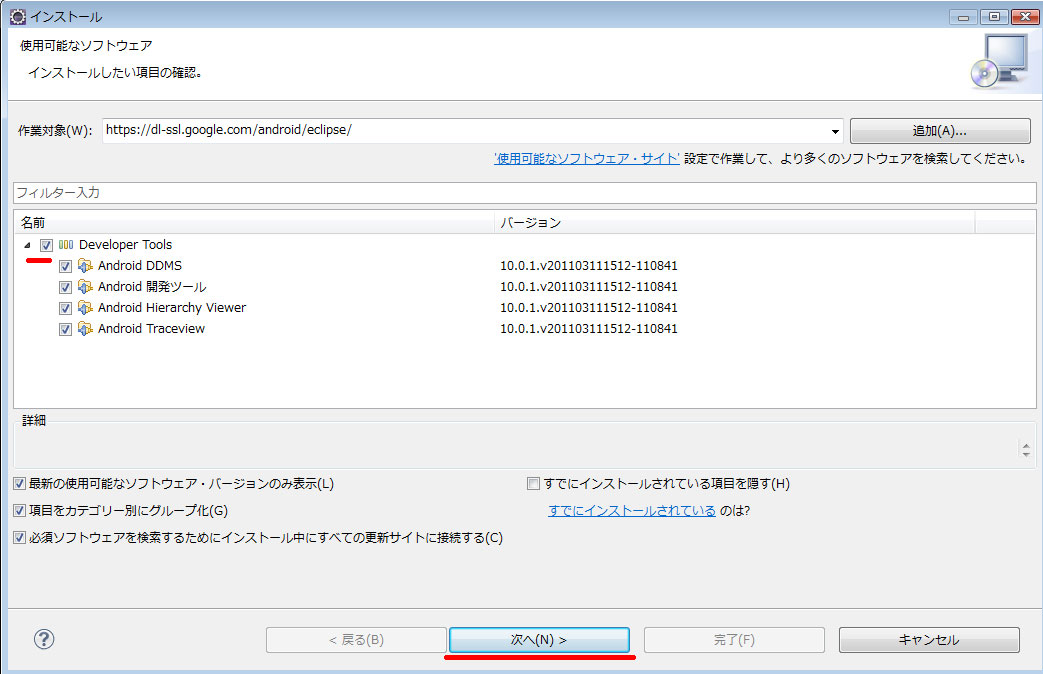Uncheck the Android Hierarchy Viewer checkbox
Viewport: 1043px width, 674px height.
click(65, 308)
